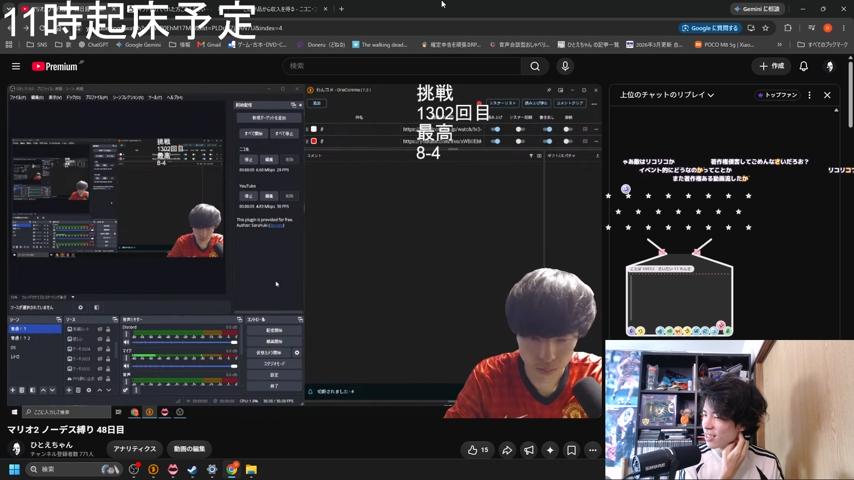
Task: Click the Gemini に相談 button
Action: [x=757, y=9]
